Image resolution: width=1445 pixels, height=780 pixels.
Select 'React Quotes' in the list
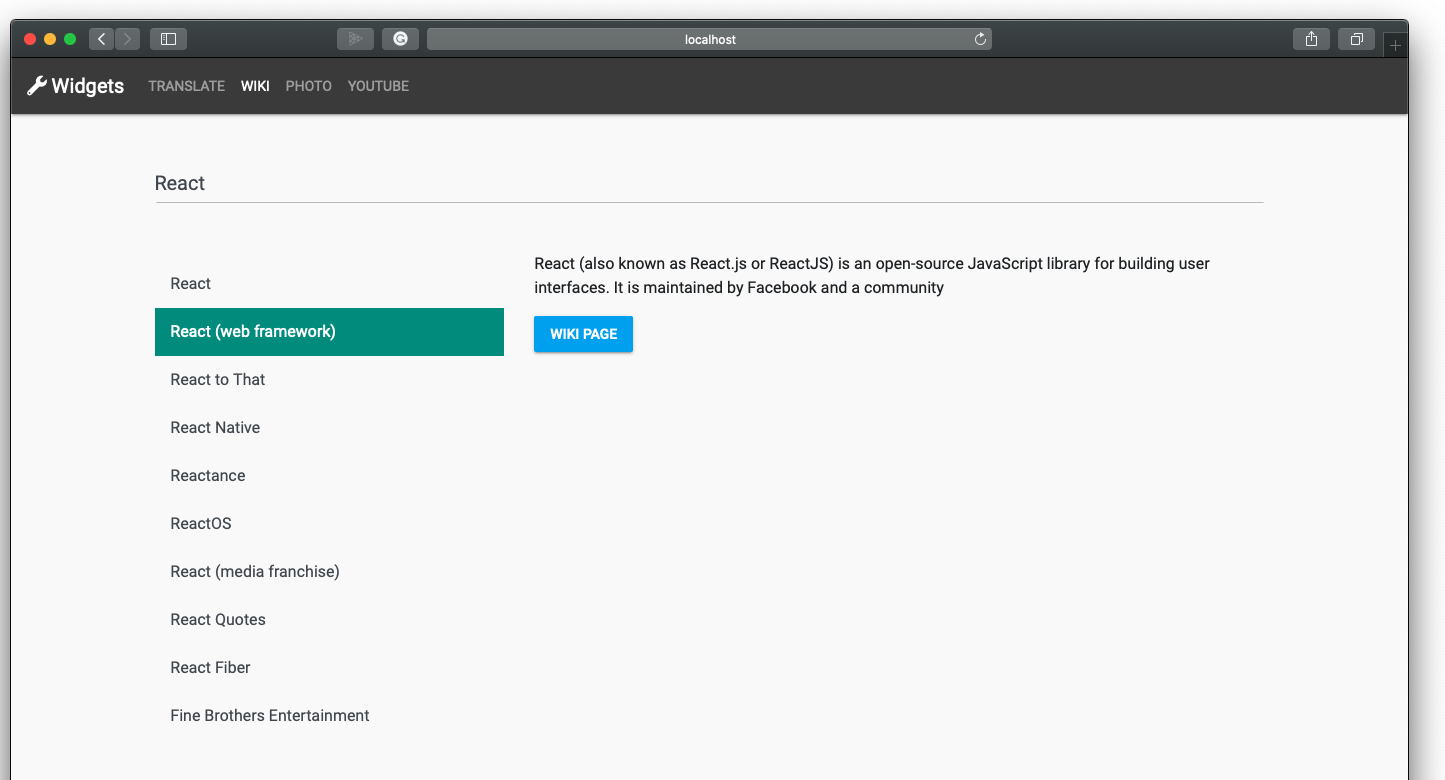pos(329,620)
